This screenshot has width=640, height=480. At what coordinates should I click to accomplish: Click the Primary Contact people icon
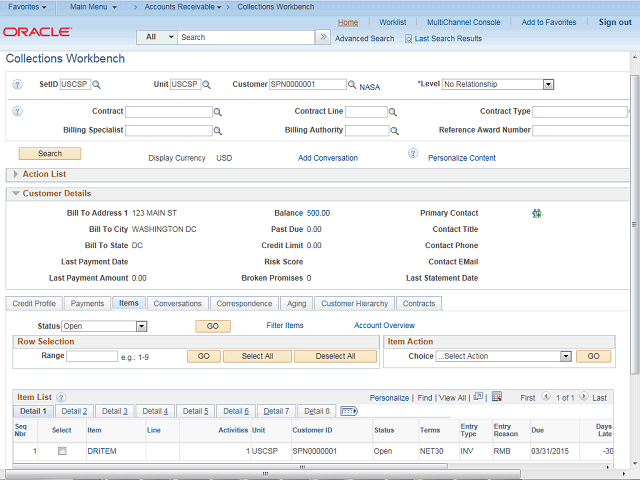click(537, 213)
